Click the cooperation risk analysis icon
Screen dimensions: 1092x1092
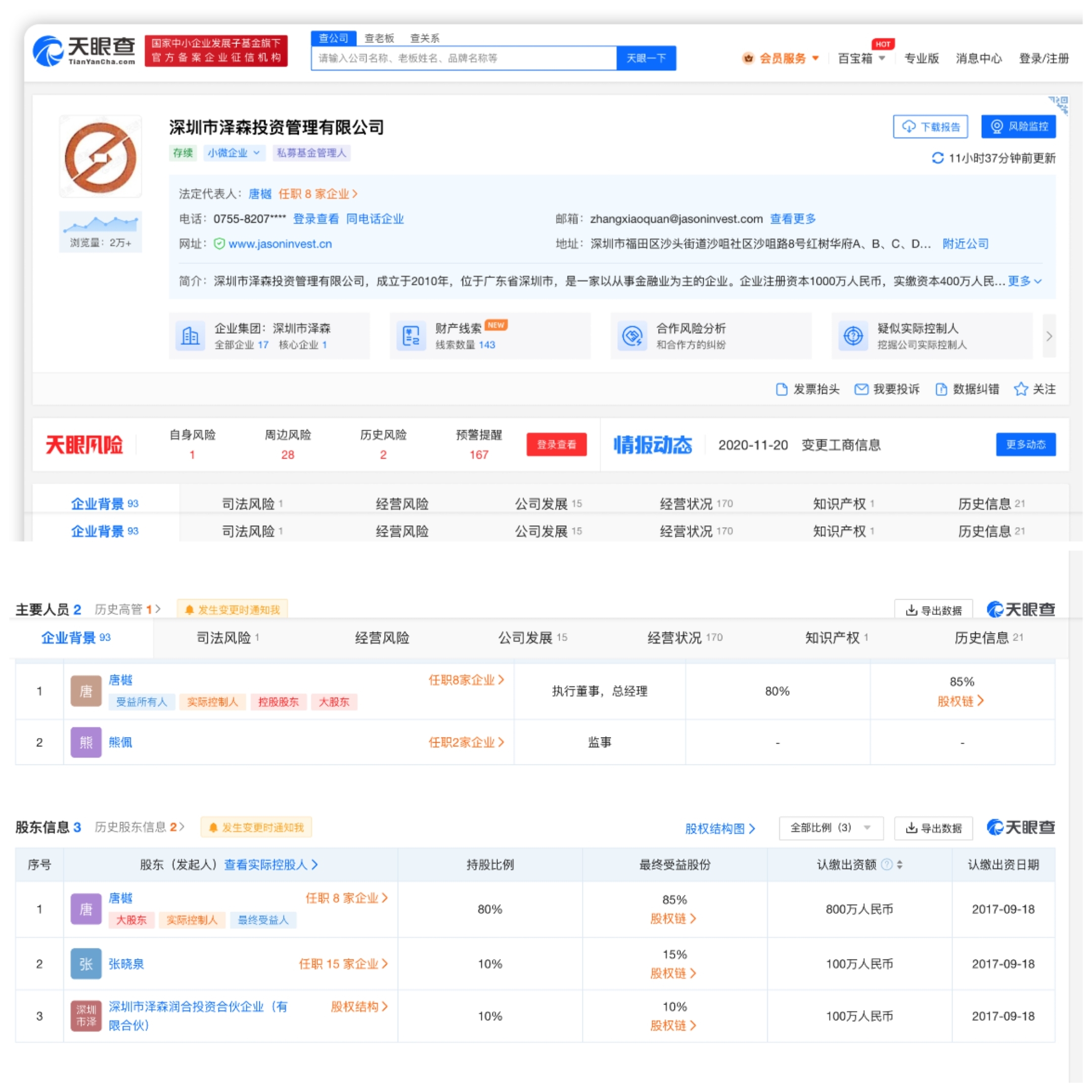632,336
